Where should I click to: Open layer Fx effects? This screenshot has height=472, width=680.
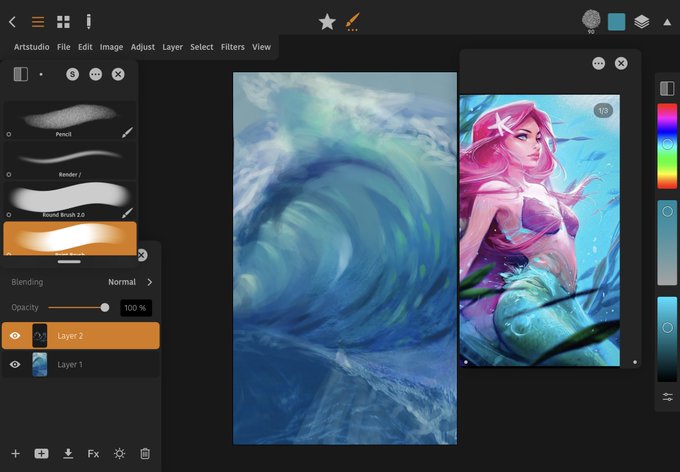click(x=93, y=454)
